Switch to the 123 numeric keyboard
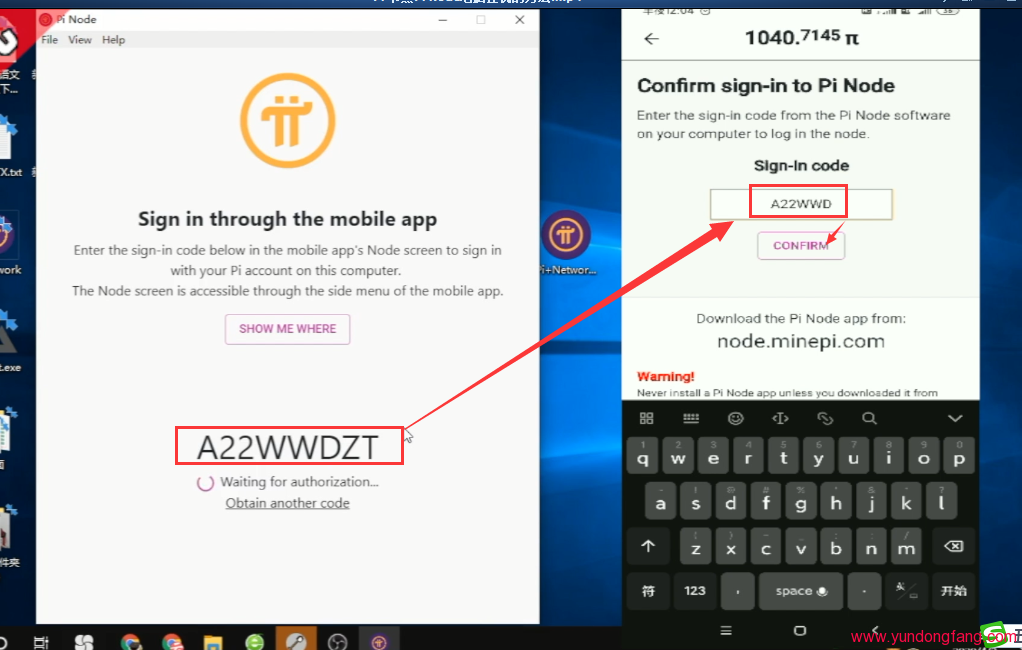1022x650 pixels. pyautogui.click(x=695, y=591)
